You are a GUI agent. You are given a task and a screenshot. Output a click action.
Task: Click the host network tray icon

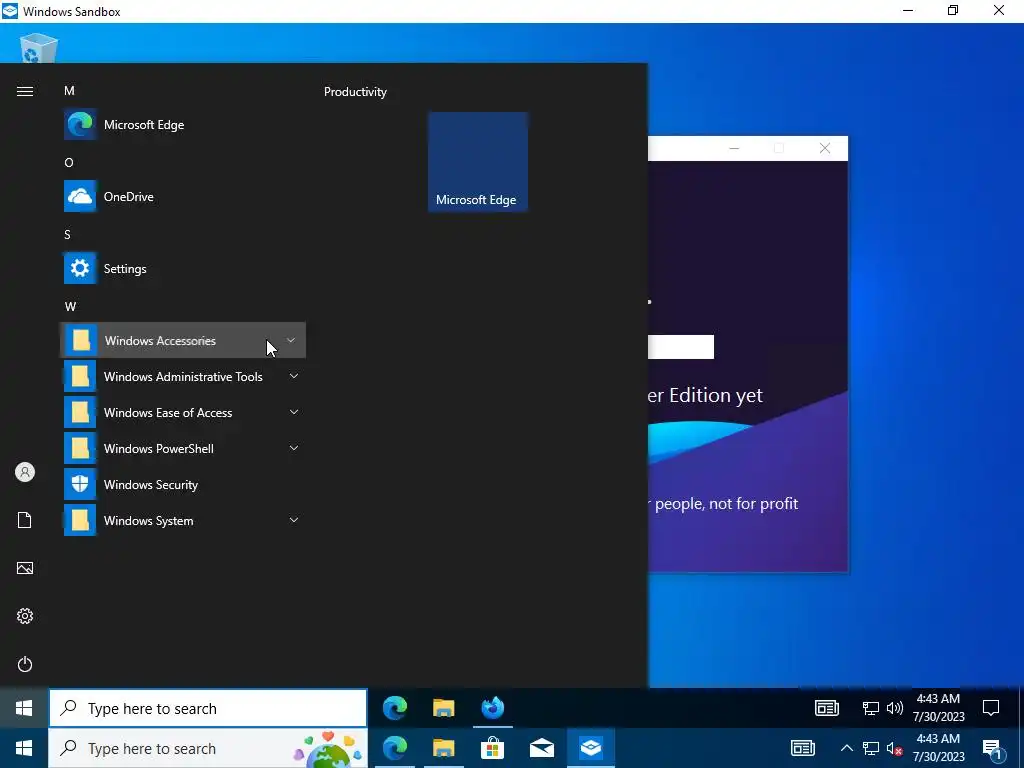pos(871,748)
